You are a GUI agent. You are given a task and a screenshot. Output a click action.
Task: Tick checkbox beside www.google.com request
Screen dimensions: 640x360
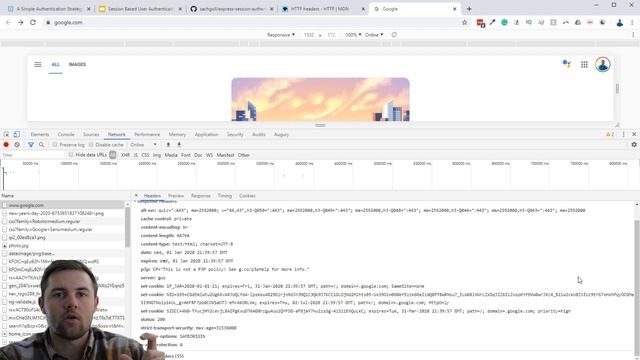(5, 205)
